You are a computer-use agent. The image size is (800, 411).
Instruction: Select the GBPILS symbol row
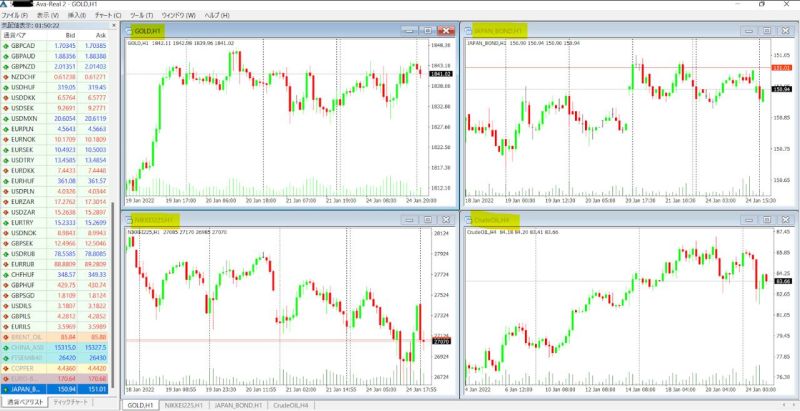[55, 316]
